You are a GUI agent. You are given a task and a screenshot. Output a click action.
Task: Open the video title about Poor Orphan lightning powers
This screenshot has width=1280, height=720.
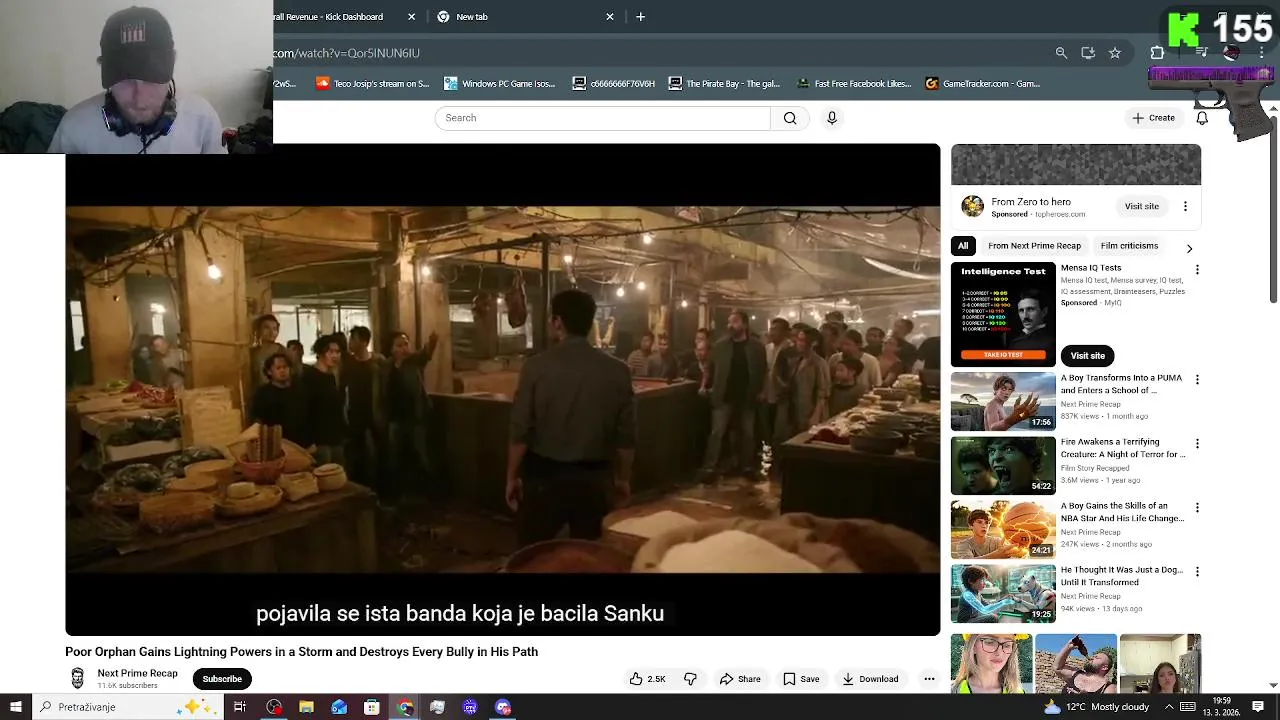coord(301,652)
